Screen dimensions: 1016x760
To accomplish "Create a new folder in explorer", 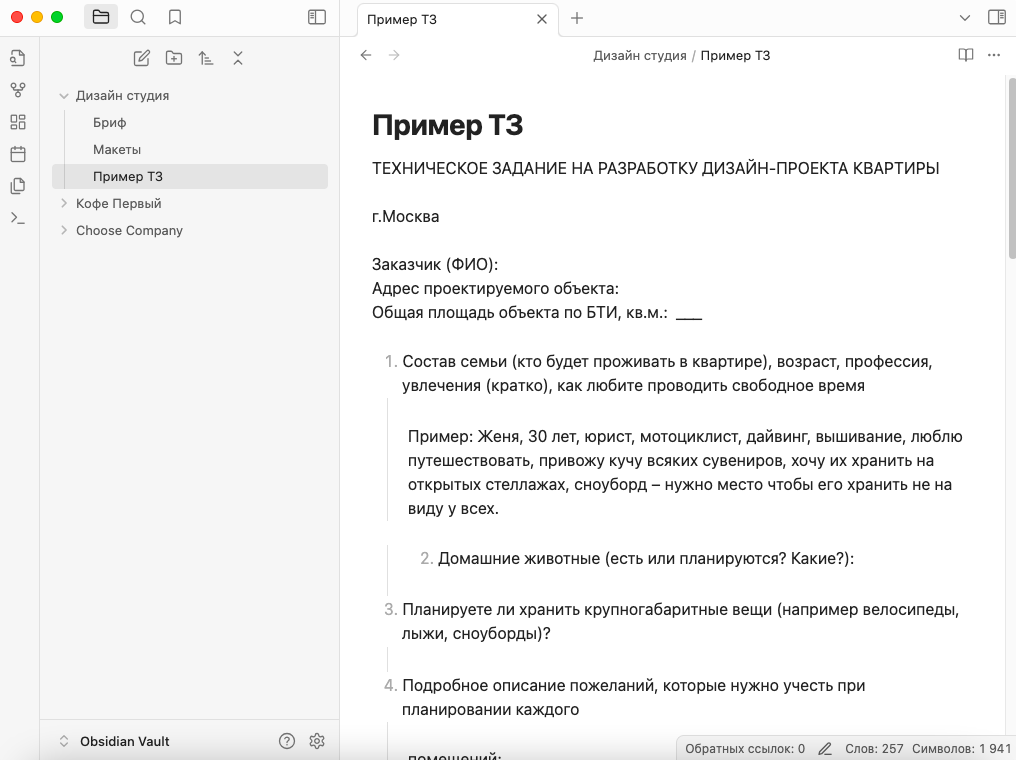I will (x=174, y=58).
